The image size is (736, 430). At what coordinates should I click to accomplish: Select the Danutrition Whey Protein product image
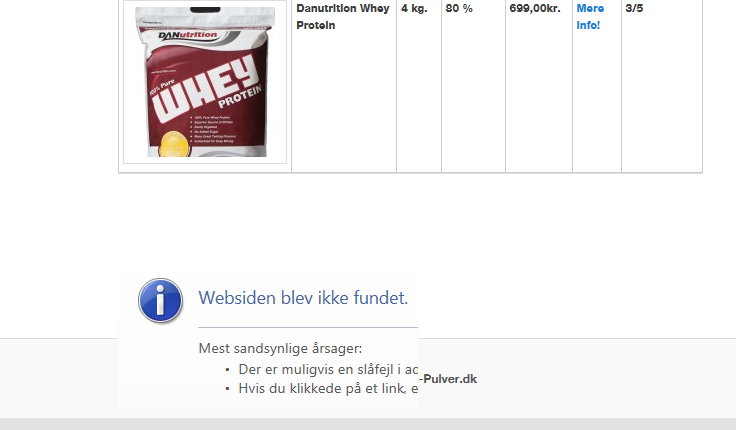coord(205,82)
